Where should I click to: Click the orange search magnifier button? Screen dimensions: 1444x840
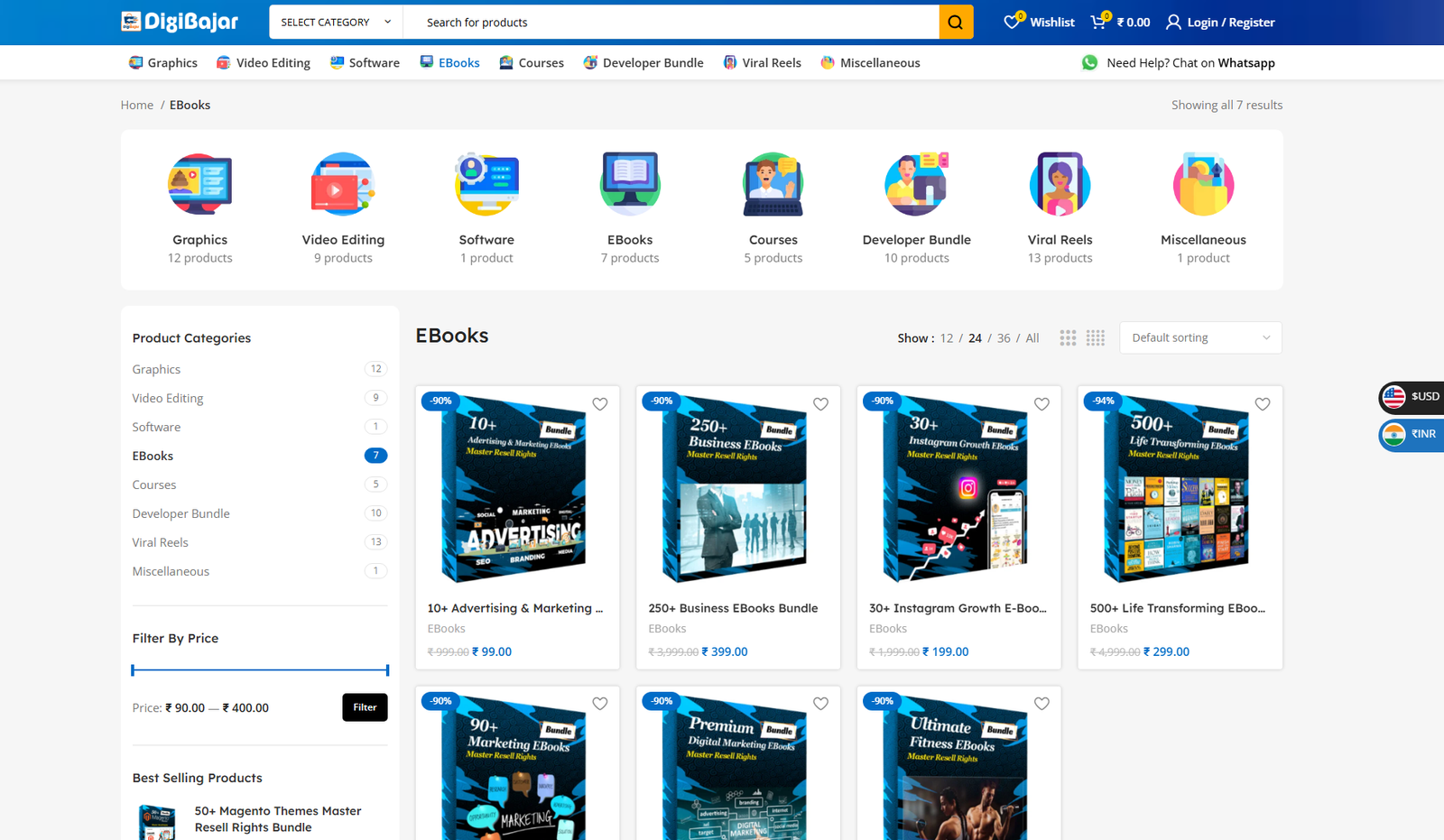coord(956,22)
